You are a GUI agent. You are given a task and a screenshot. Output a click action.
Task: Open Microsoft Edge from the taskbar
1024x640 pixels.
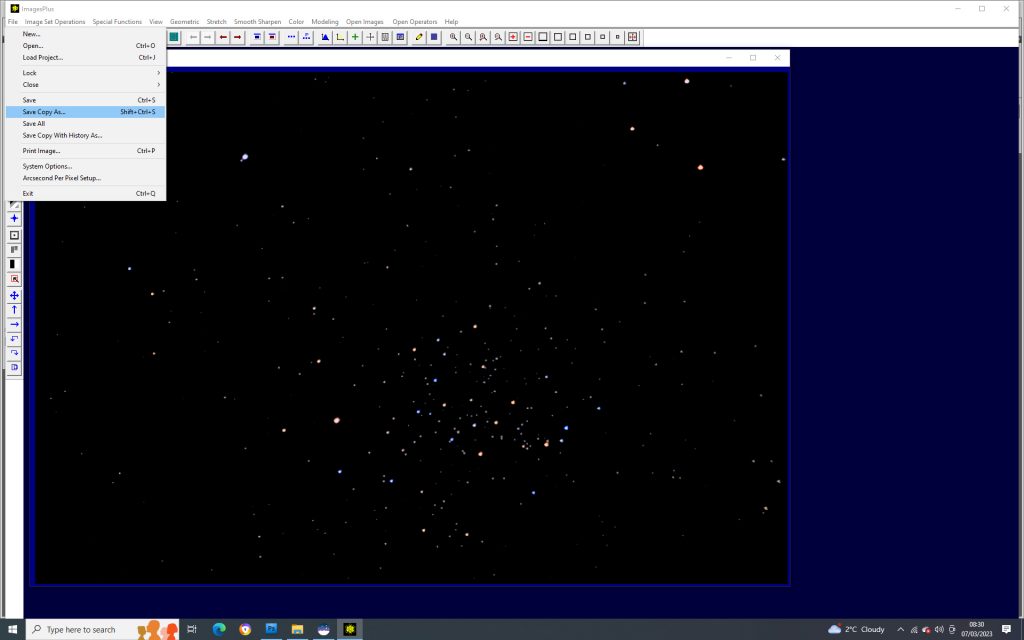219,630
